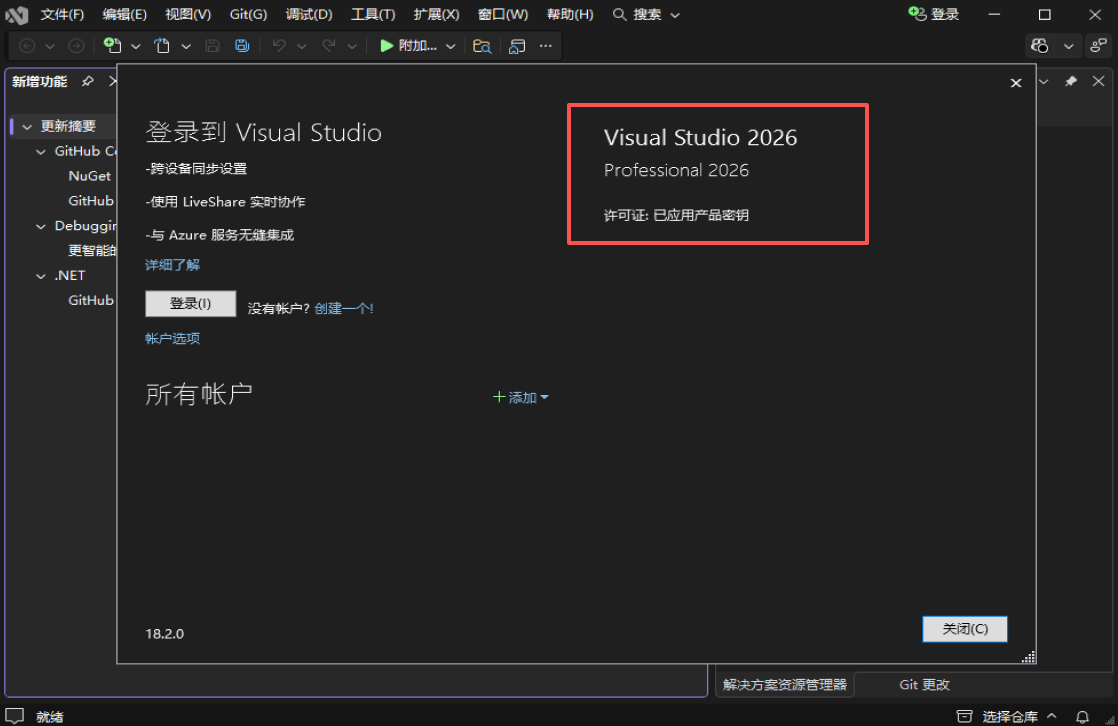Switch to the Git 更改 tab

pos(924,685)
